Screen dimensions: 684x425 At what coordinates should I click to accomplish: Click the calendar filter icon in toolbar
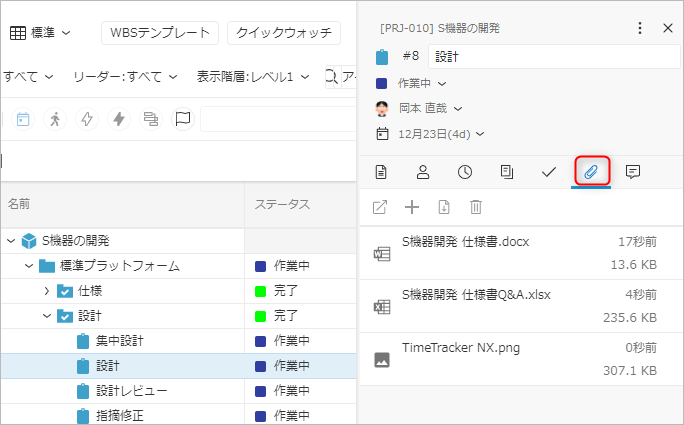point(23,119)
